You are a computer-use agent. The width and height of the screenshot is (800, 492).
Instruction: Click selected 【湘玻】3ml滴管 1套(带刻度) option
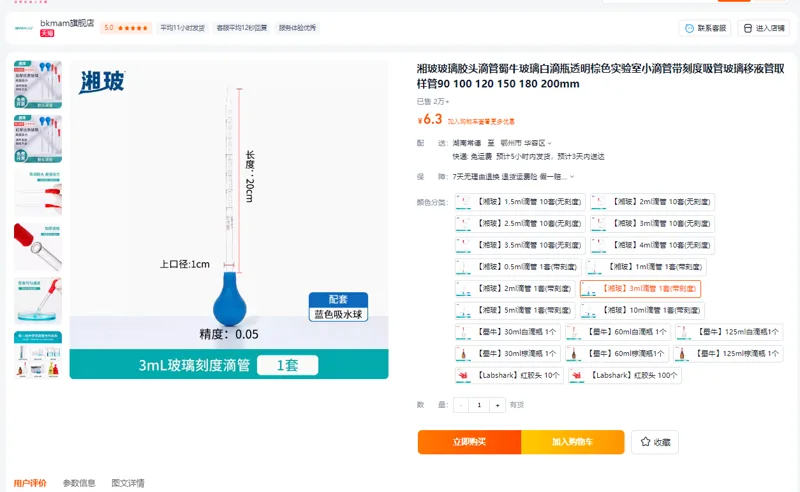click(640, 288)
